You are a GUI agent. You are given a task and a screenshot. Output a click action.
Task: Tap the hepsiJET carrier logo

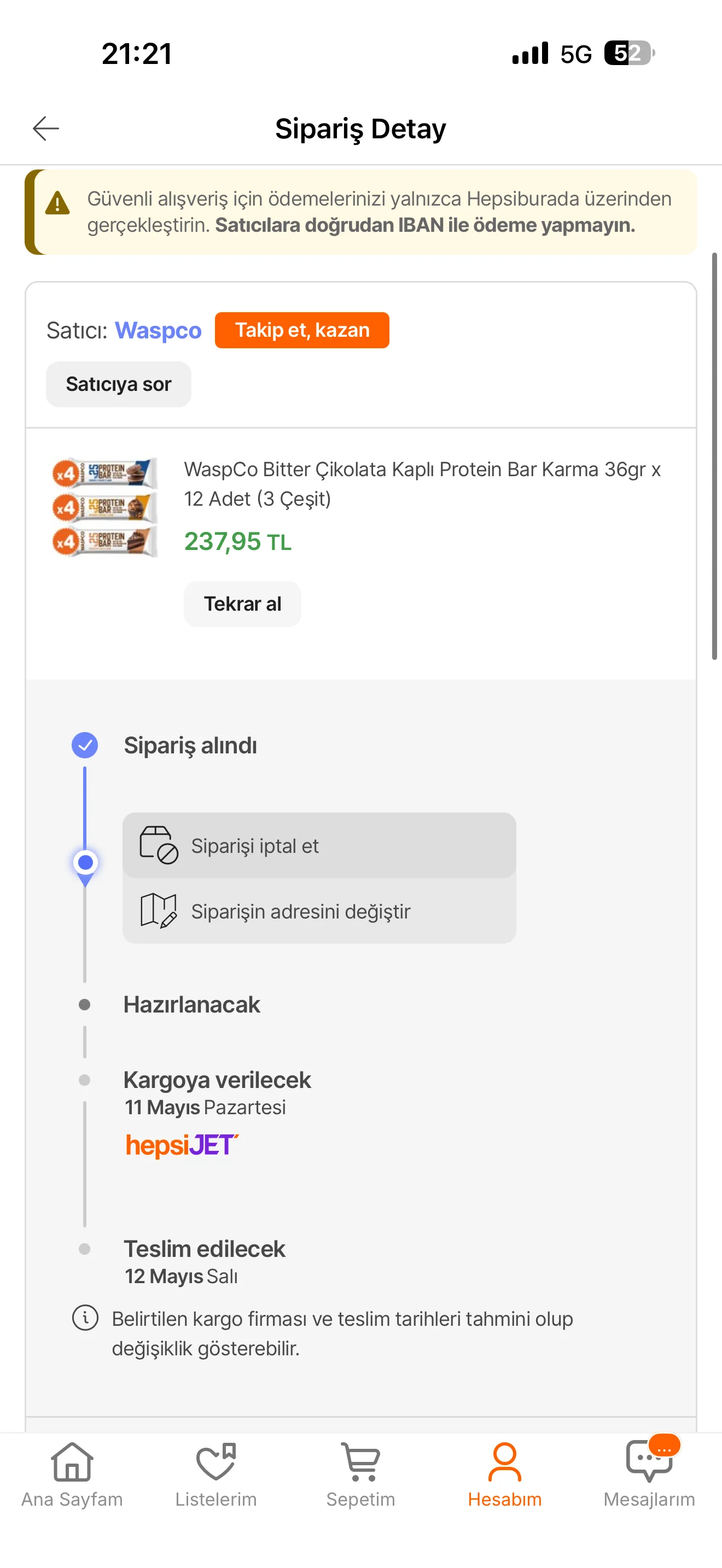[x=182, y=1145]
